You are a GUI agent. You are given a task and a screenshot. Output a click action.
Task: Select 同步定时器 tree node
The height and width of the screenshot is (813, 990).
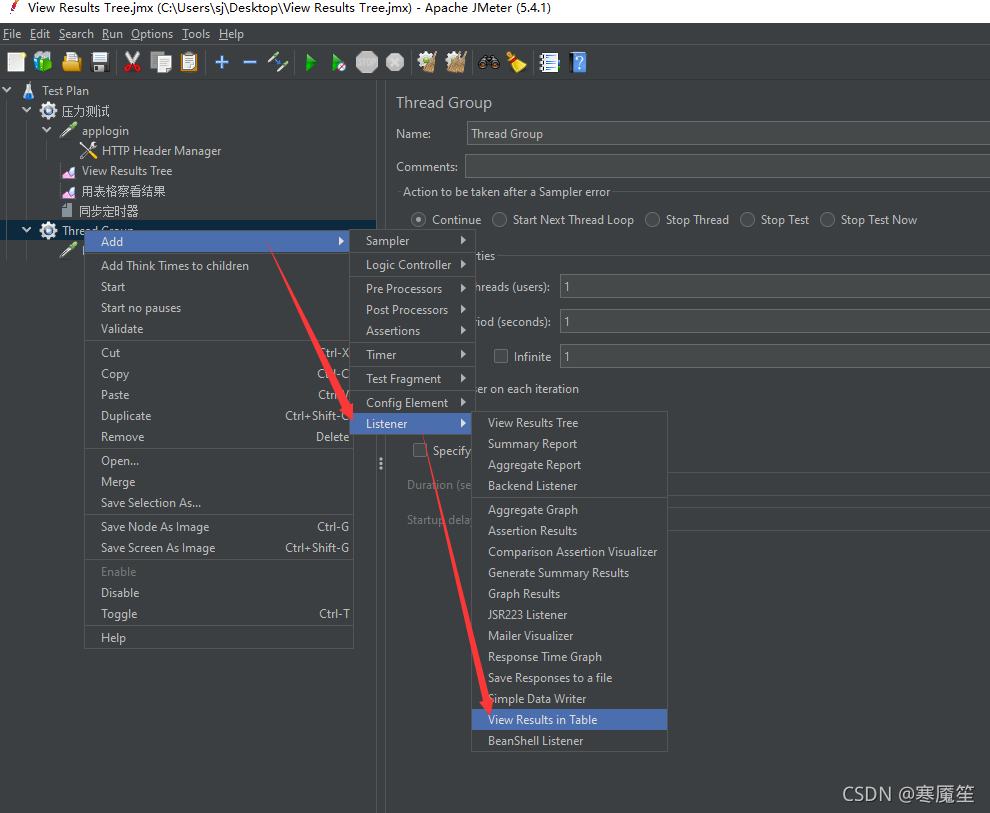pos(109,211)
